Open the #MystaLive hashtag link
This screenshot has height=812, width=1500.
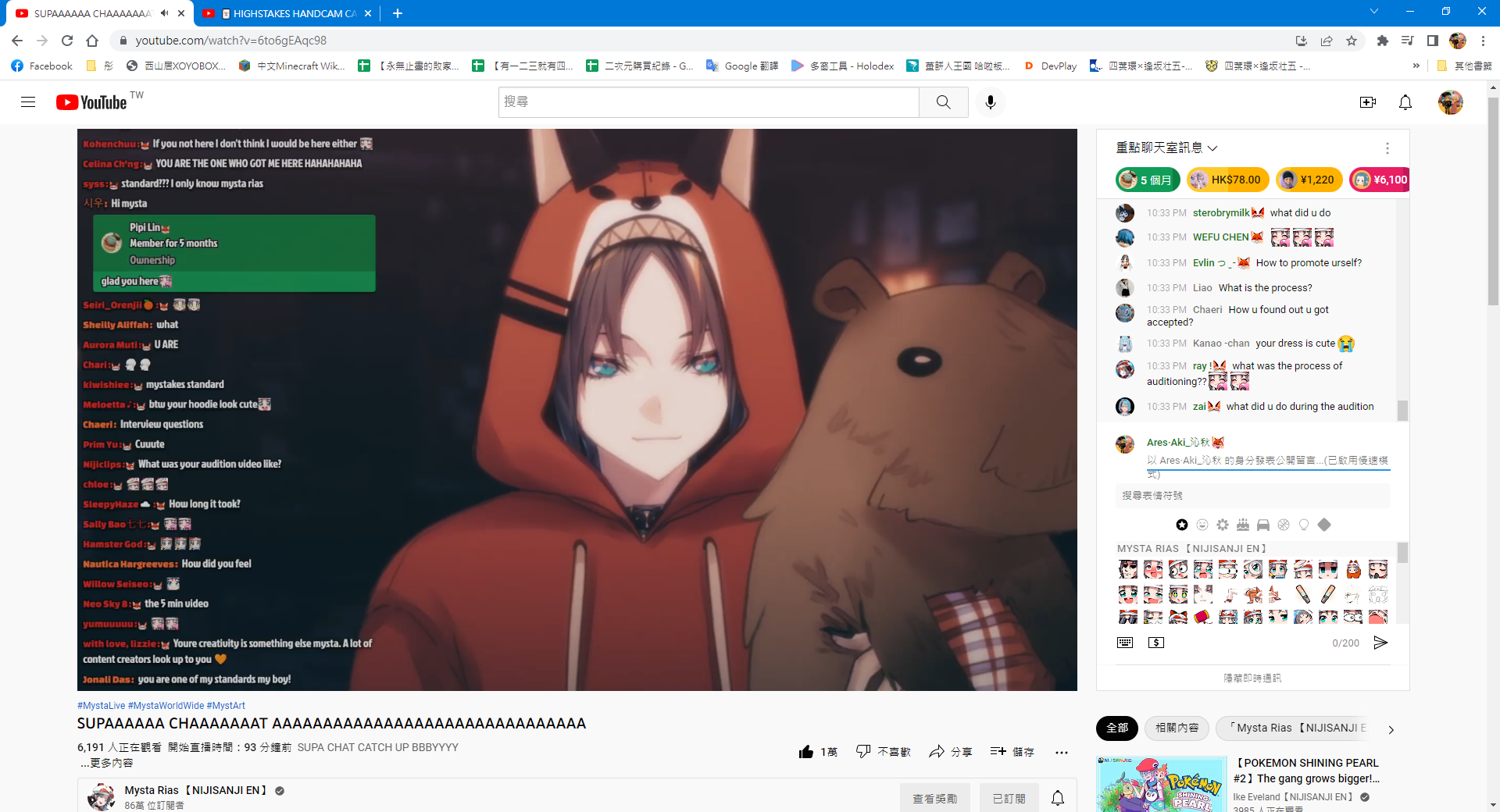[102, 706]
